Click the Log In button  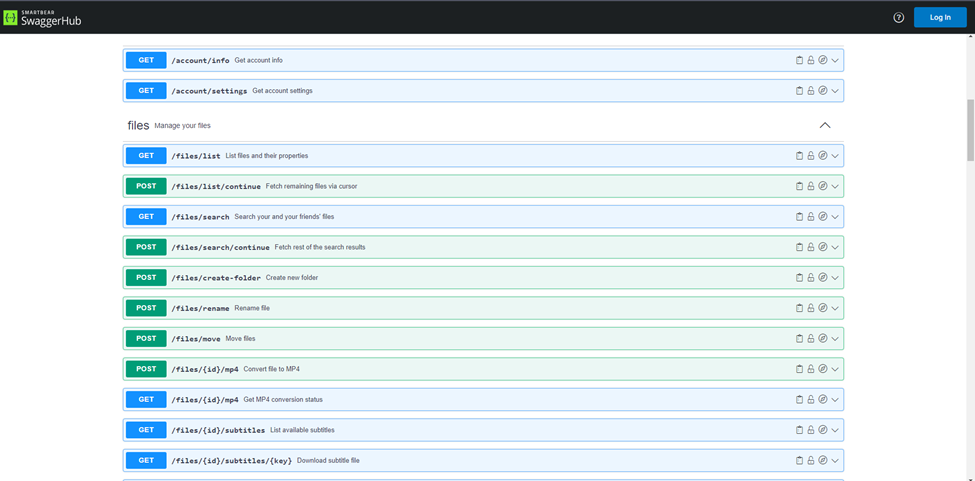(x=939, y=17)
